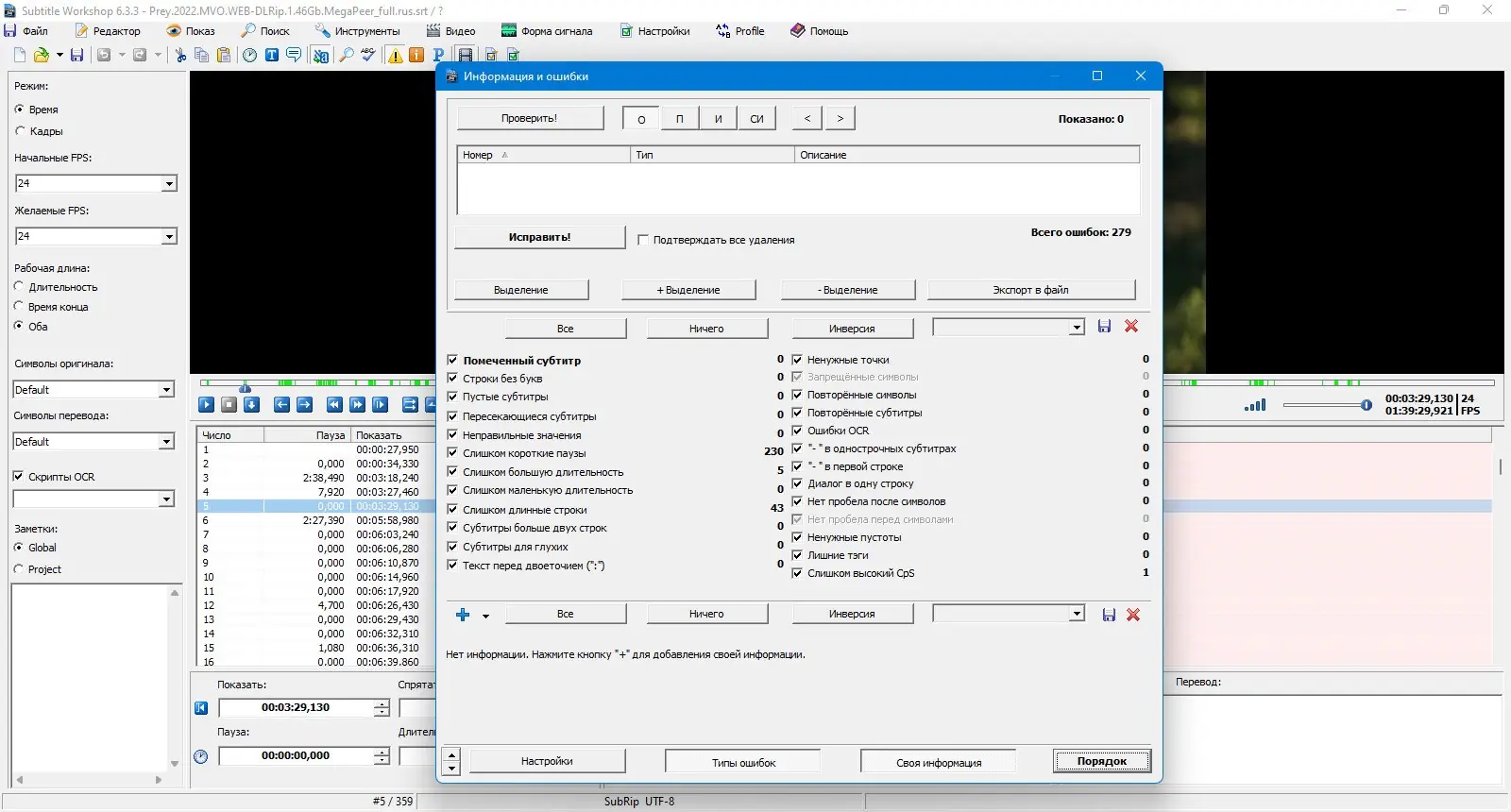The height and width of the screenshot is (812, 1511).
Task: Add custom info with the blue plus icon
Action: click(x=463, y=615)
